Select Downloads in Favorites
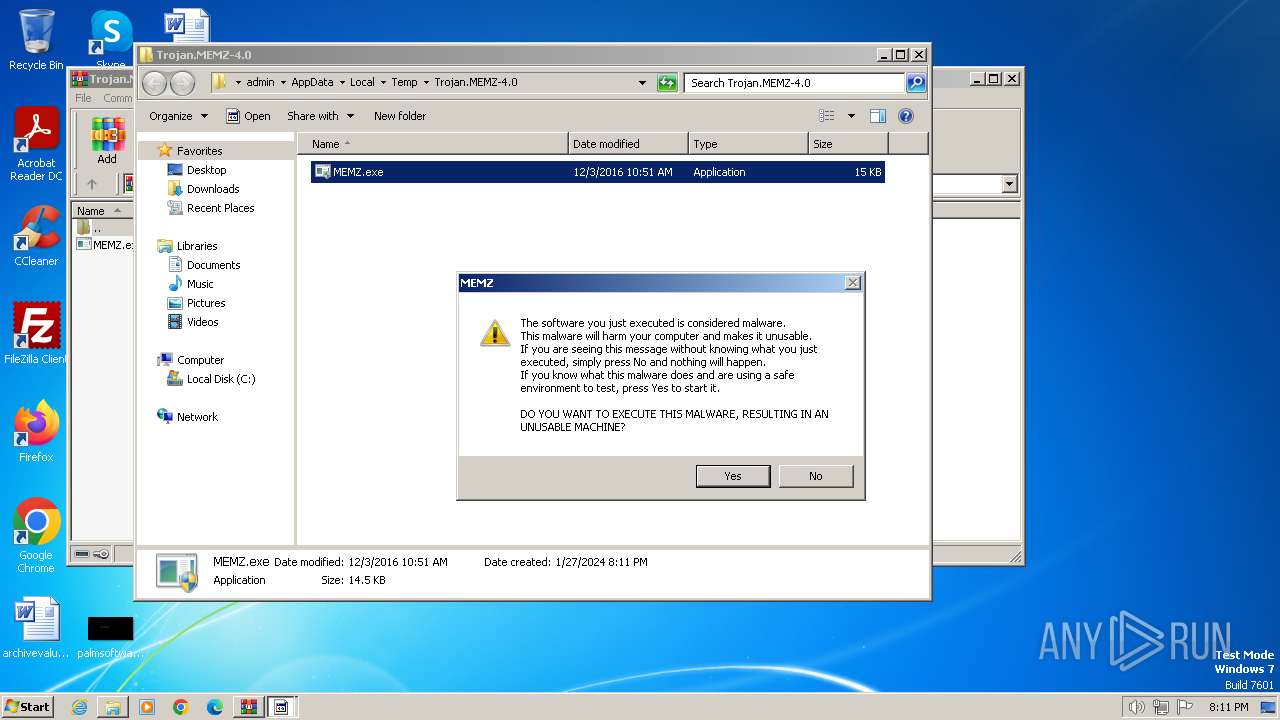 point(213,189)
